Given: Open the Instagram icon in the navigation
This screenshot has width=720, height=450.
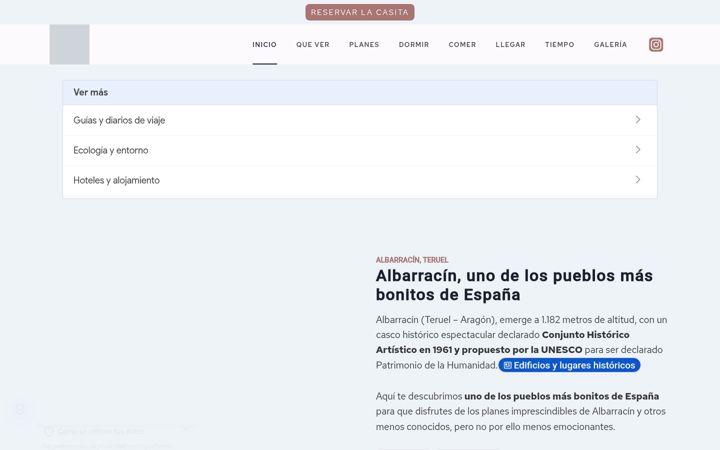Looking at the screenshot, I should [656, 45].
